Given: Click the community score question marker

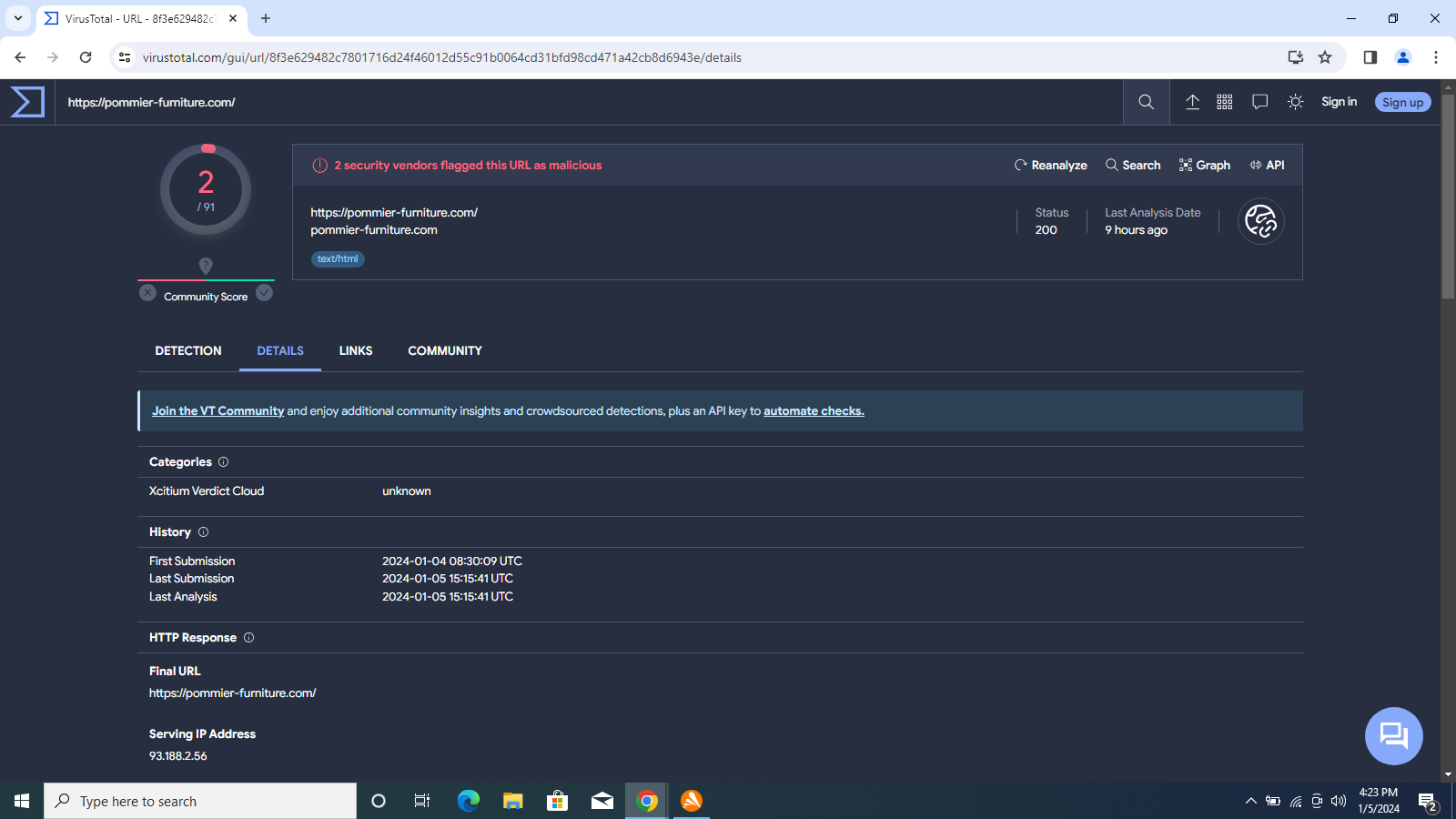Looking at the screenshot, I should 206,265.
